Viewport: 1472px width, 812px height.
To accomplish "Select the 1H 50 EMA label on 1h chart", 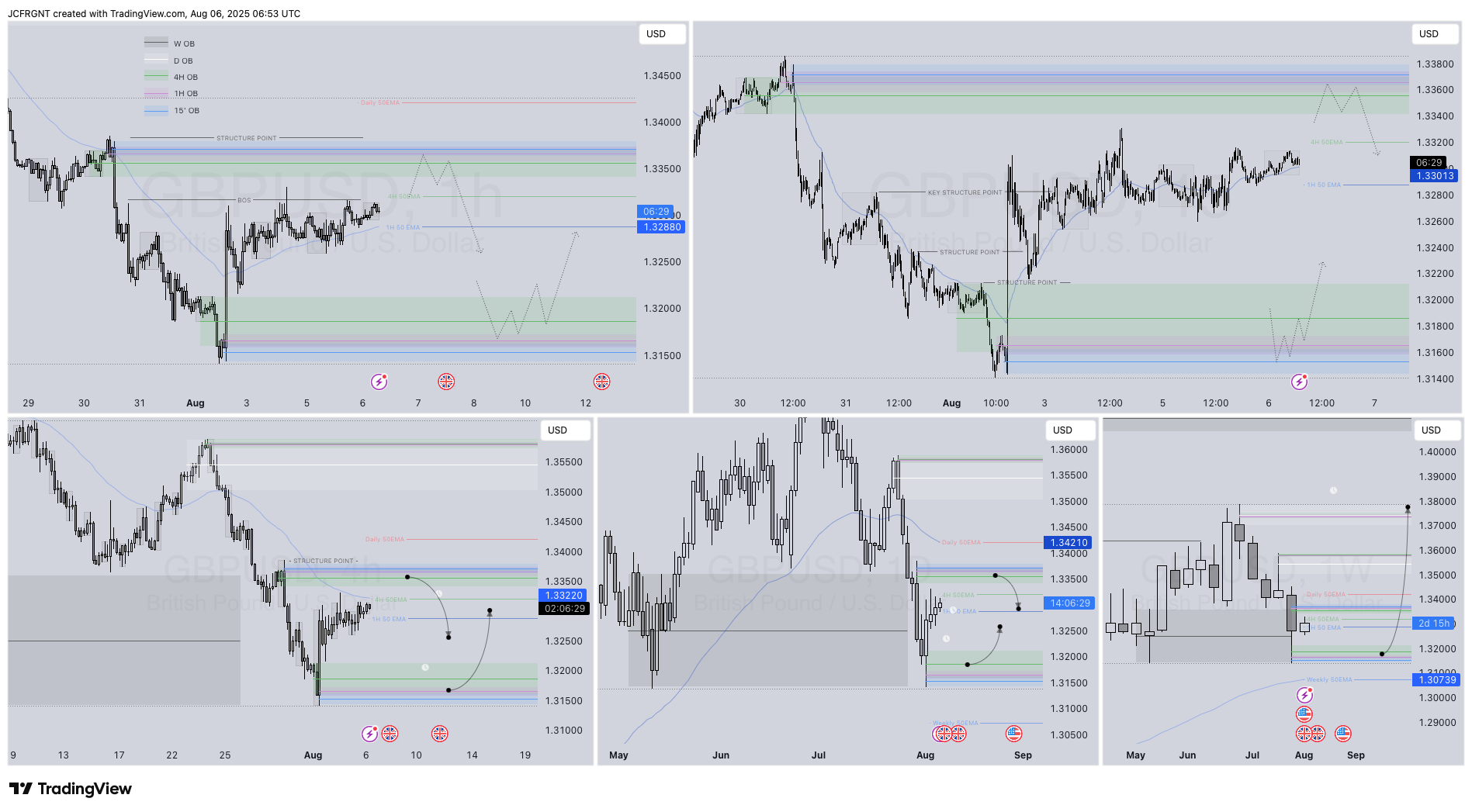I will 403,227.
